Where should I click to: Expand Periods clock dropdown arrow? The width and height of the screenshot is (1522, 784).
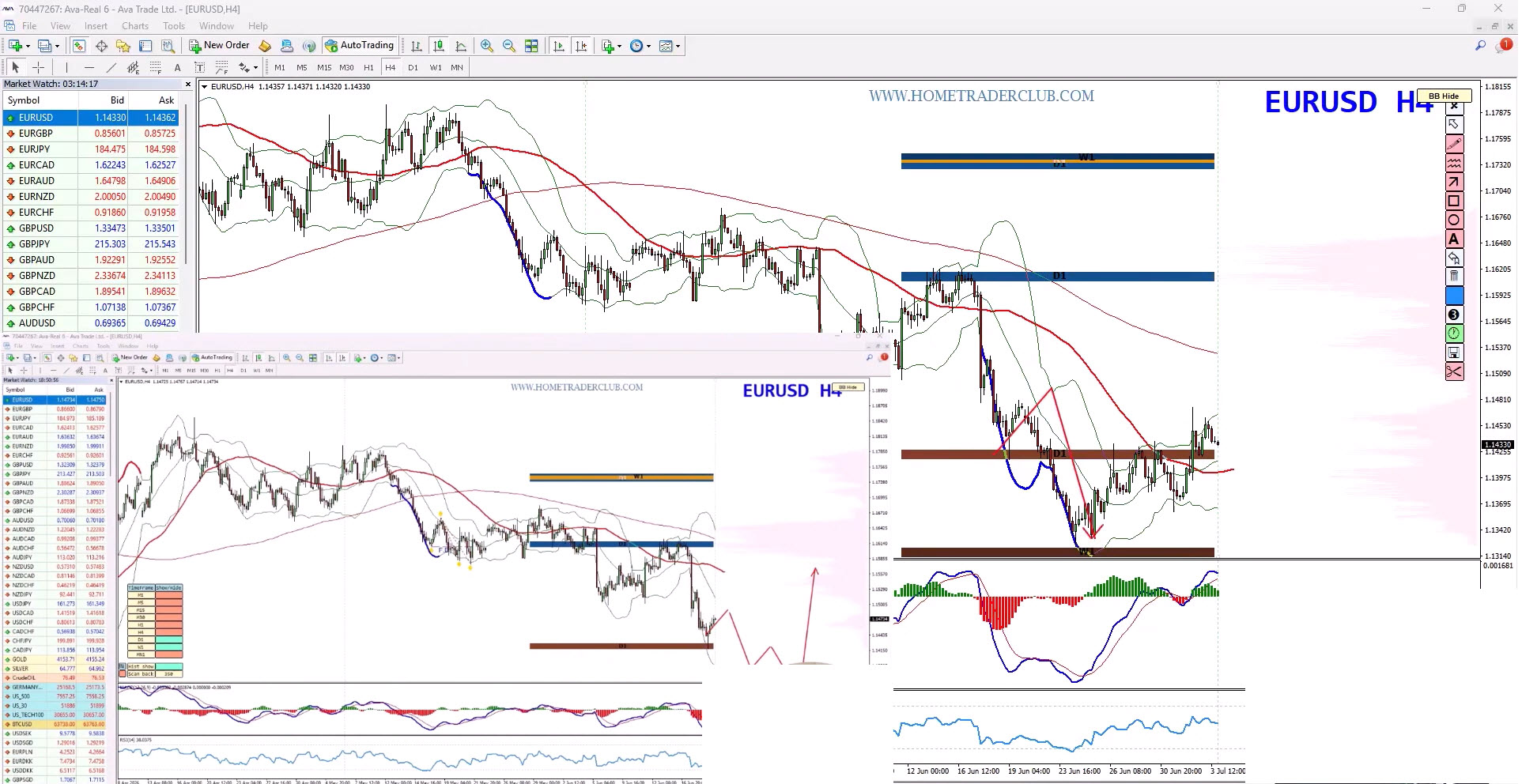[x=649, y=46]
